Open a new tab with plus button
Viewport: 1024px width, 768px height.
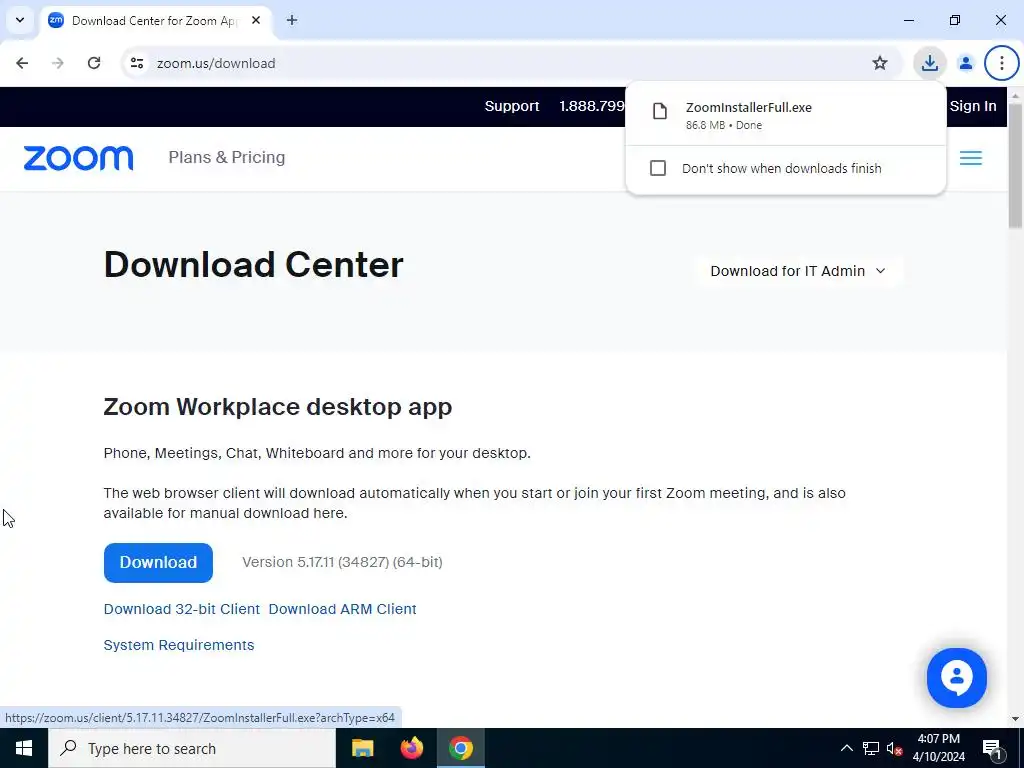coord(292,20)
